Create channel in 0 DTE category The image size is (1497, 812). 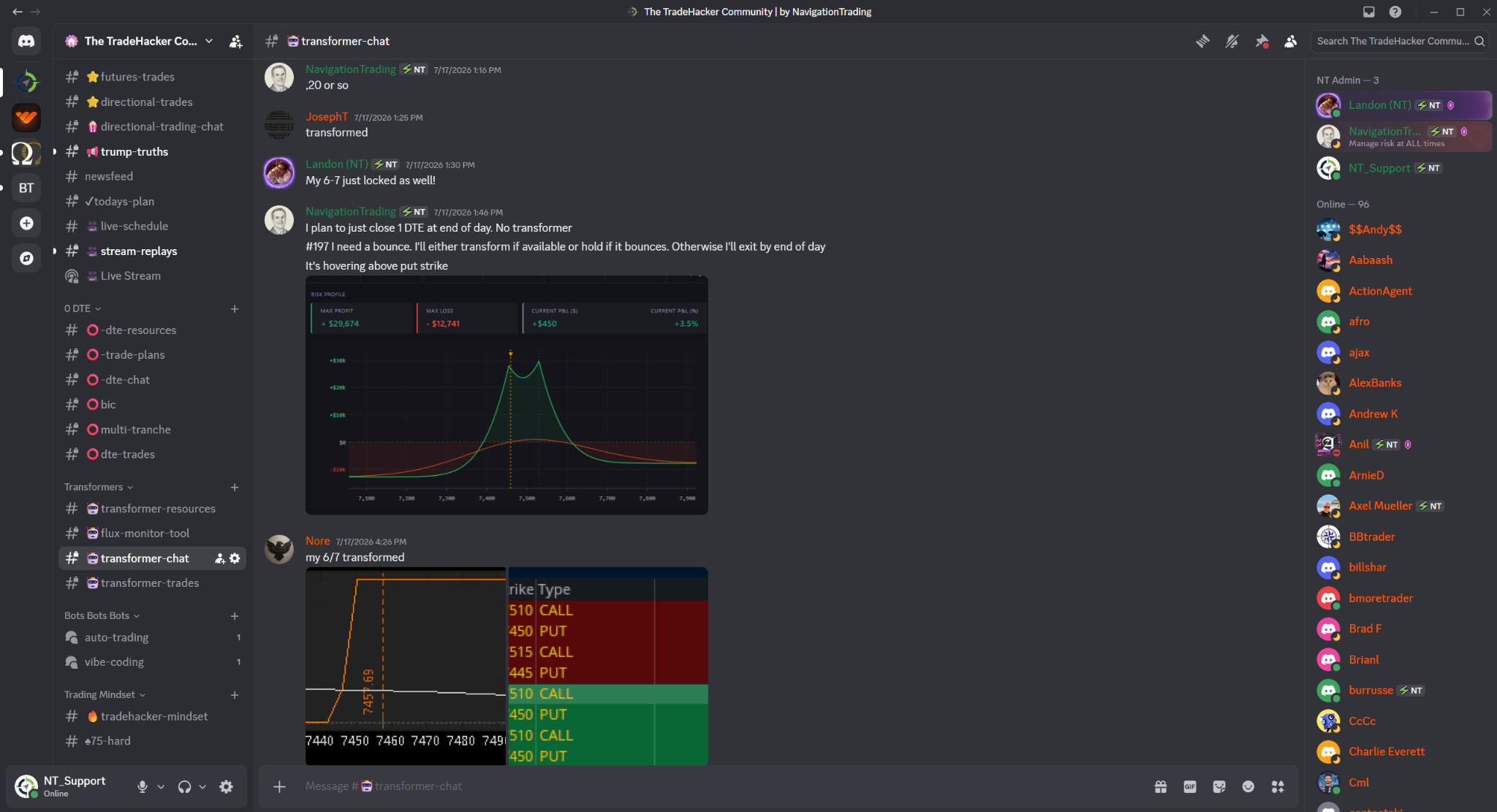235,309
